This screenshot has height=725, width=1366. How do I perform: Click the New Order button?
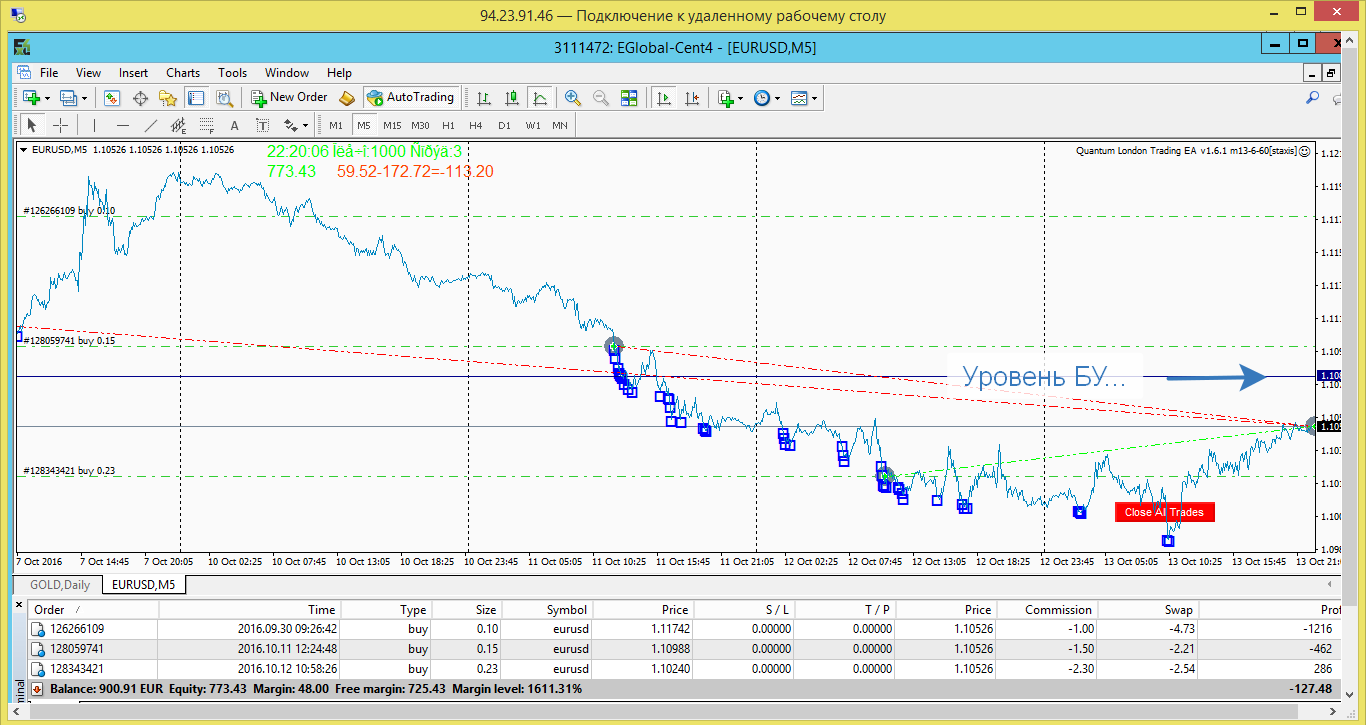(289, 97)
